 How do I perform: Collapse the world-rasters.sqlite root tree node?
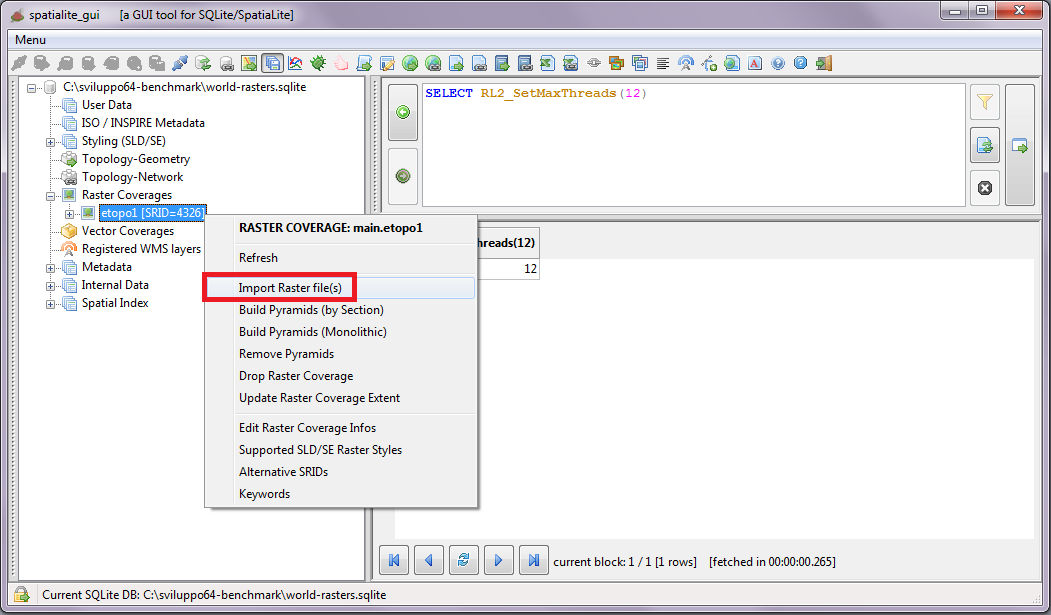pos(32,88)
